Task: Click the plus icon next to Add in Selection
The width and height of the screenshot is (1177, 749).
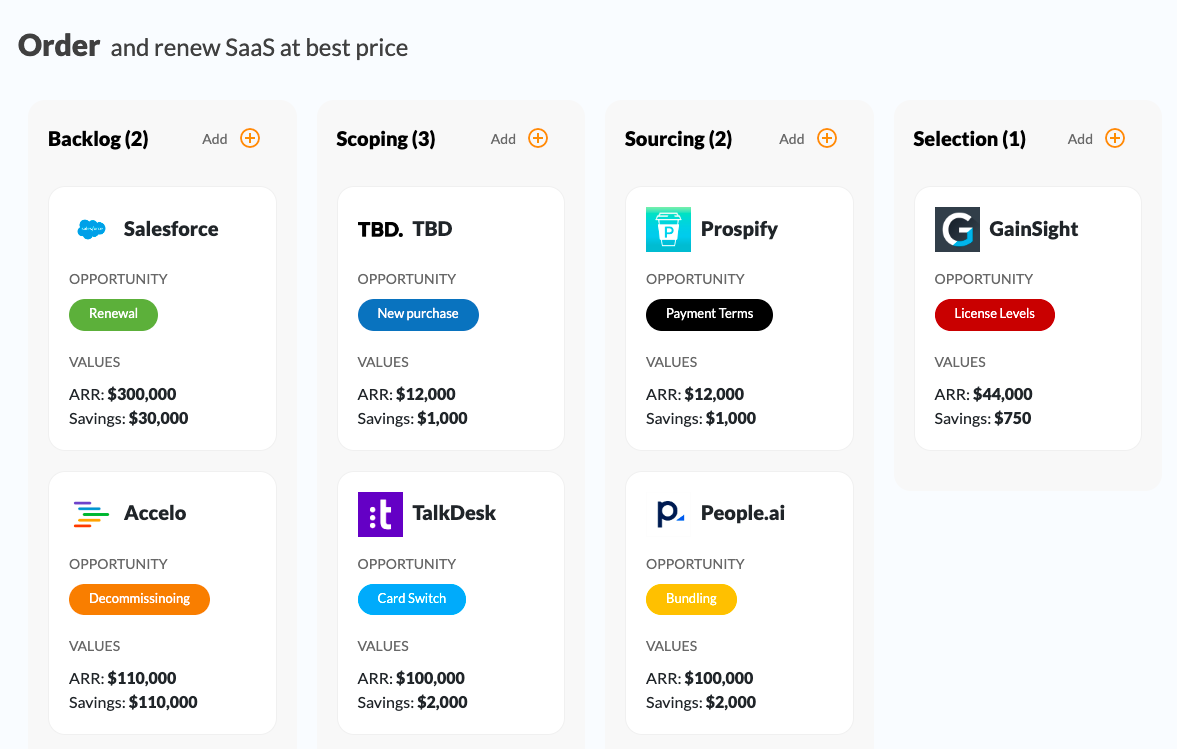Action: 1115,138
